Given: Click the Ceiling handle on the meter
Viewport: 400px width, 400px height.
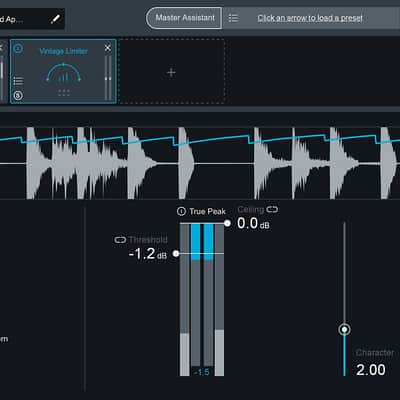Looking at the screenshot, I should (x=227, y=223).
